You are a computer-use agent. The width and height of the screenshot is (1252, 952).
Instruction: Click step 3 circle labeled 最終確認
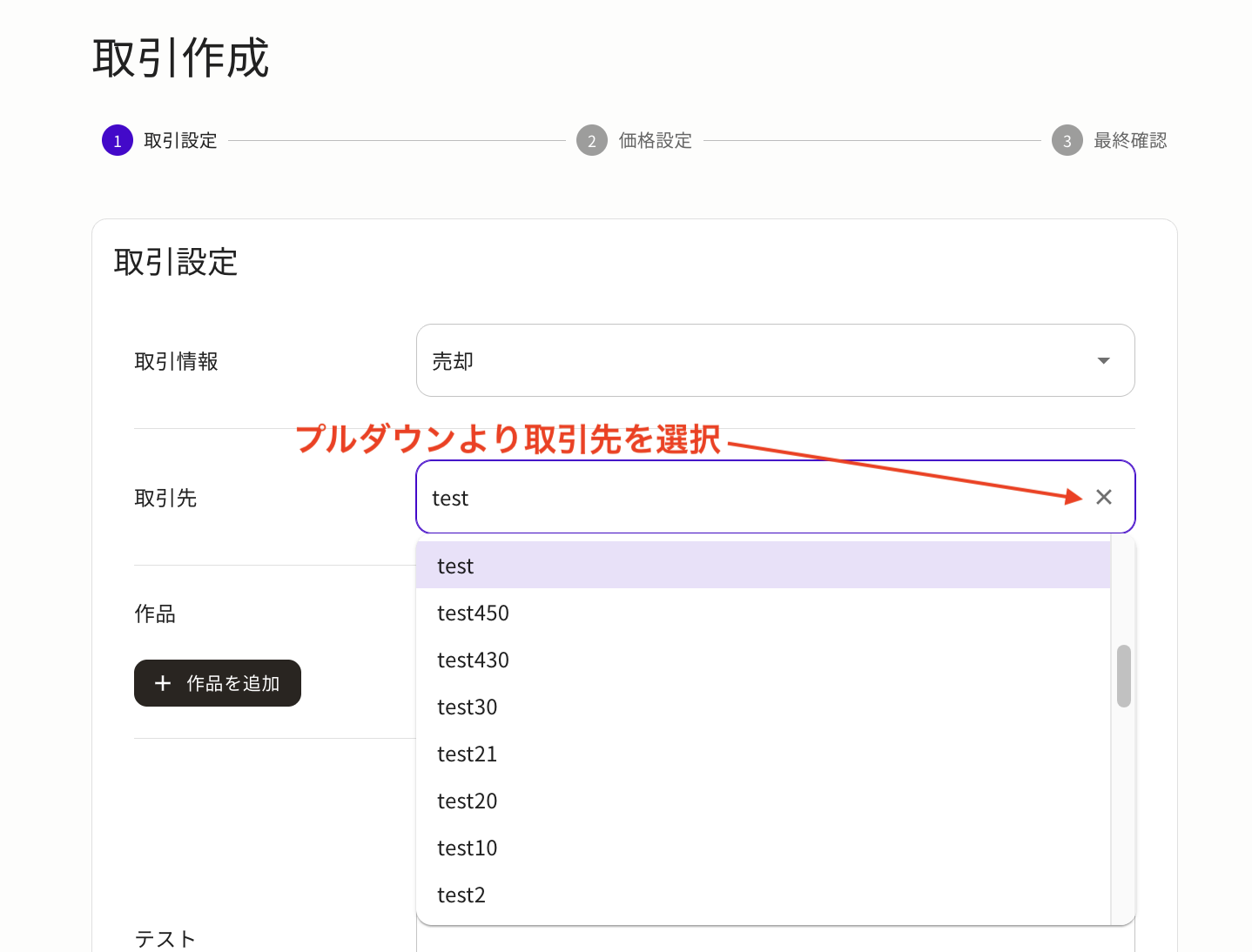click(1067, 140)
